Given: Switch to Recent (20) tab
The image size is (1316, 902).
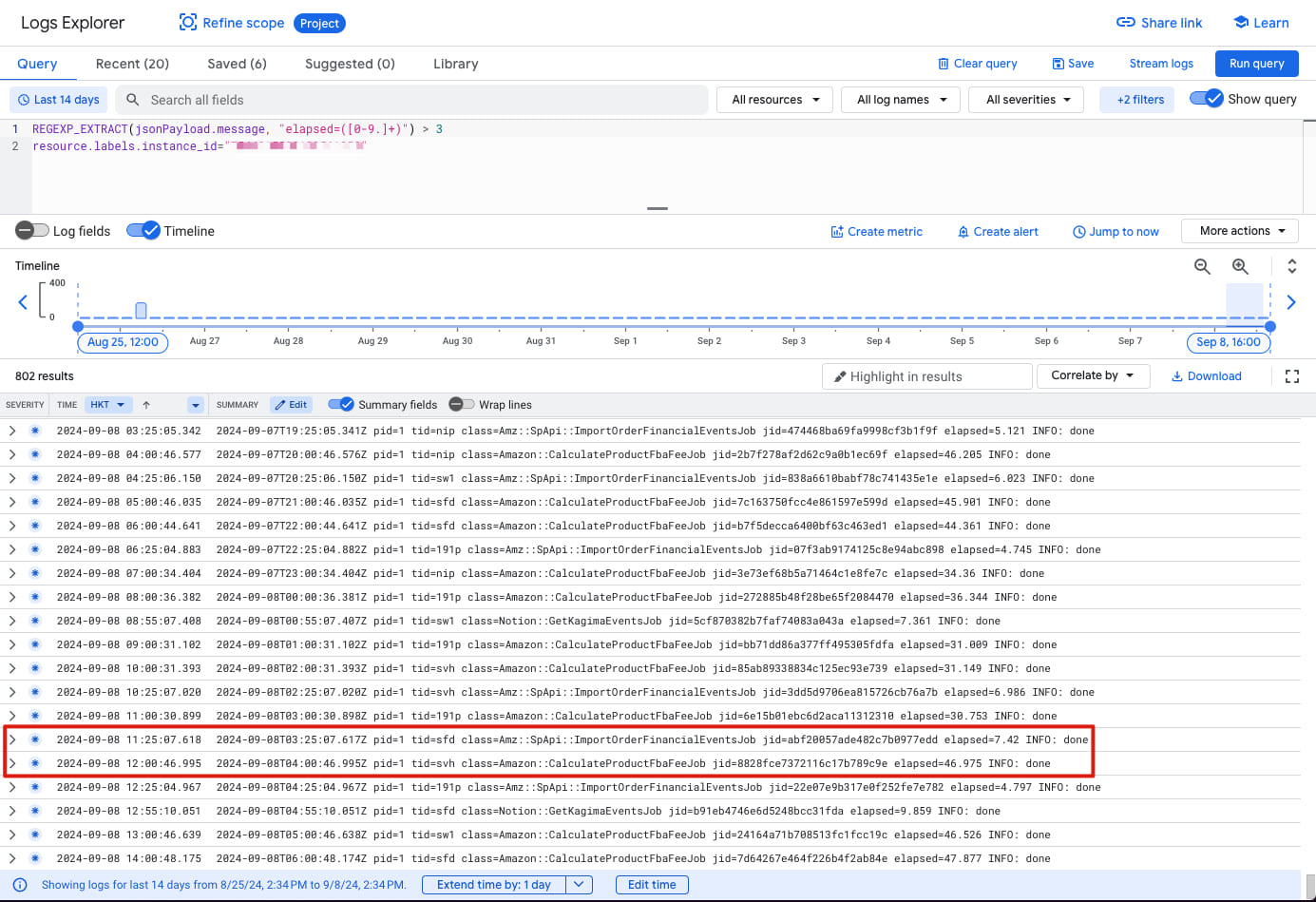Looking at the screenshot, I should [x=132, y=64].
